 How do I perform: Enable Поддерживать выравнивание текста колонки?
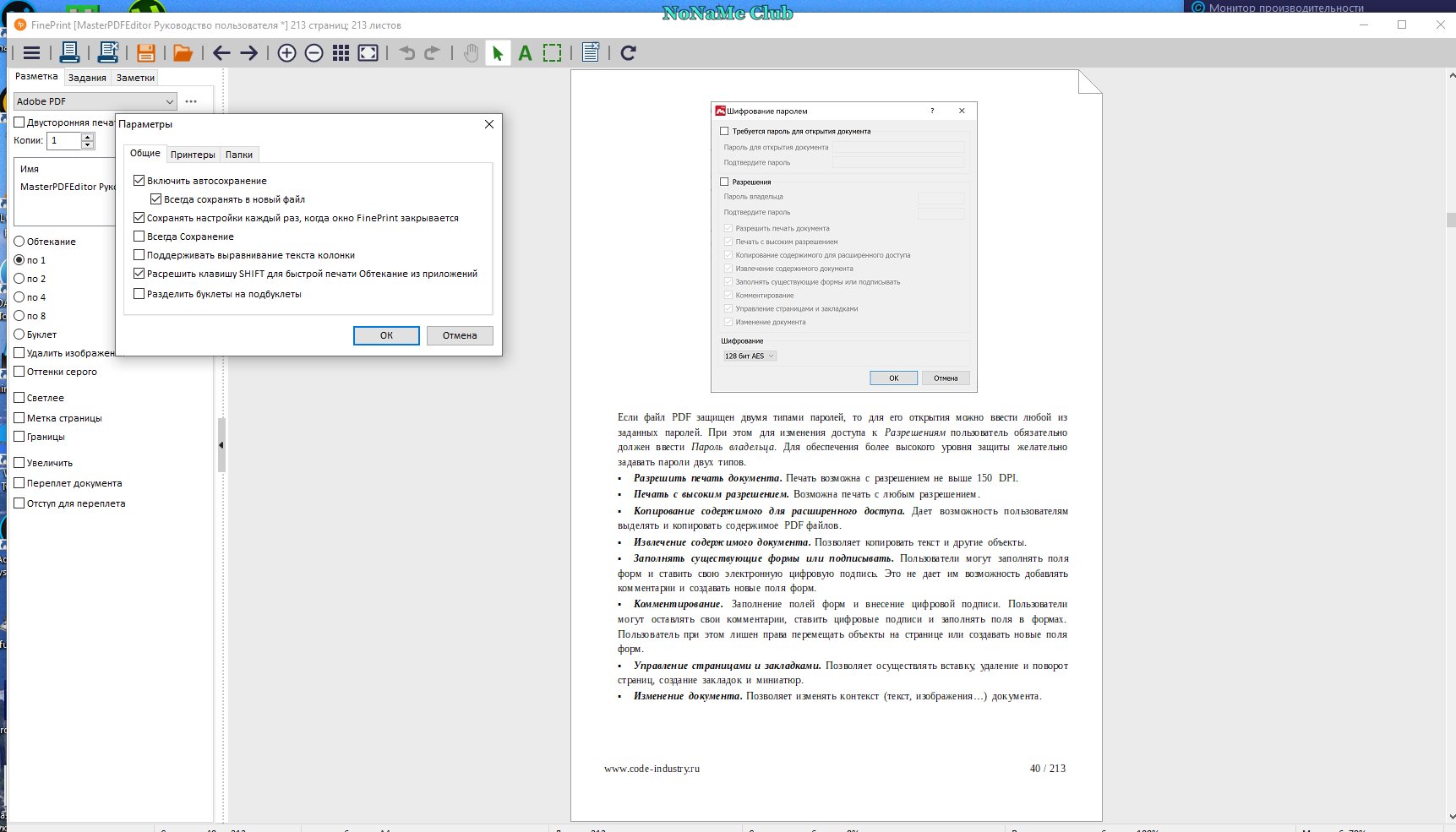pos(139,255)
